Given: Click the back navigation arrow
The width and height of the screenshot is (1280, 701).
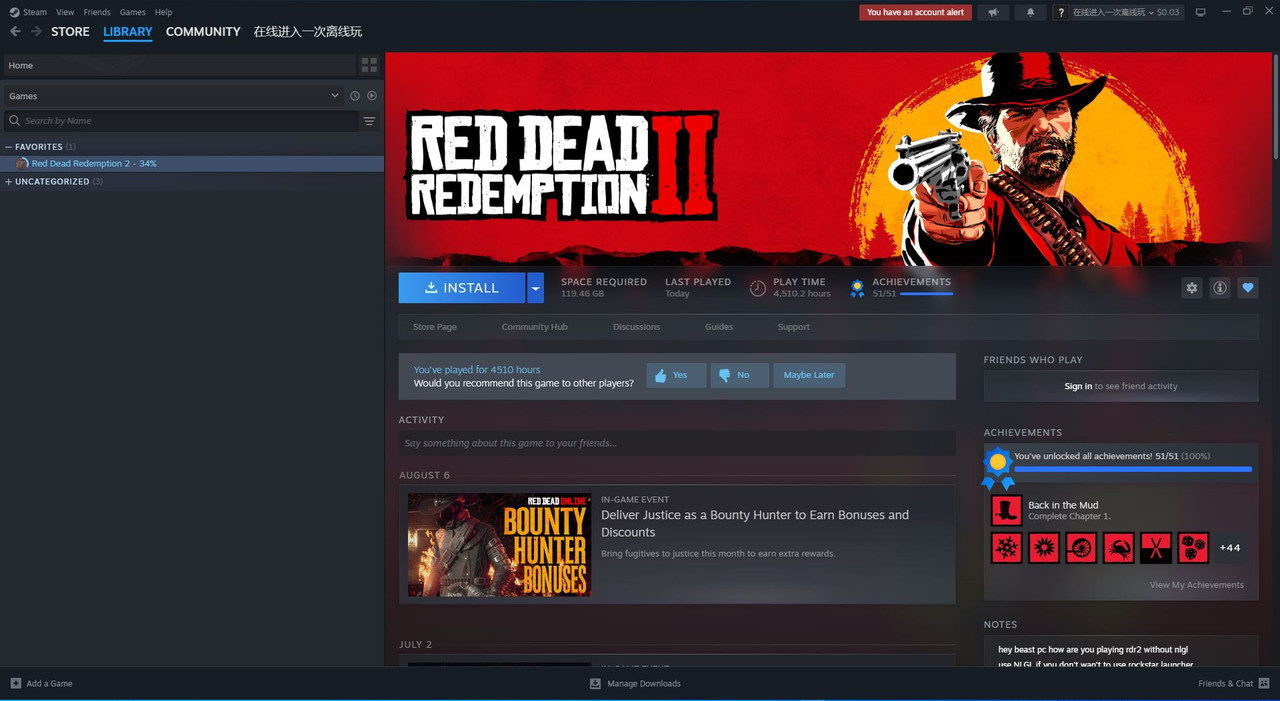Looking at the screenshot, I should point(15,32).
